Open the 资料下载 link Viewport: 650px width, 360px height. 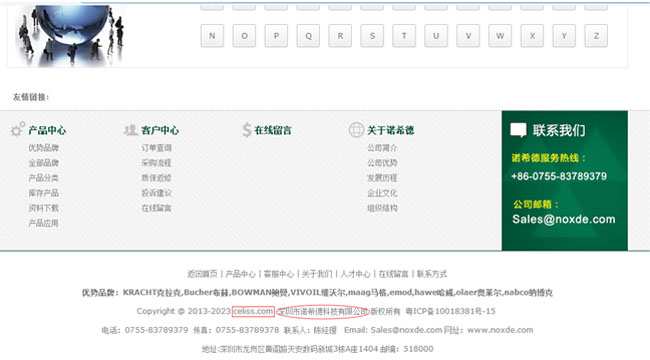44,208
